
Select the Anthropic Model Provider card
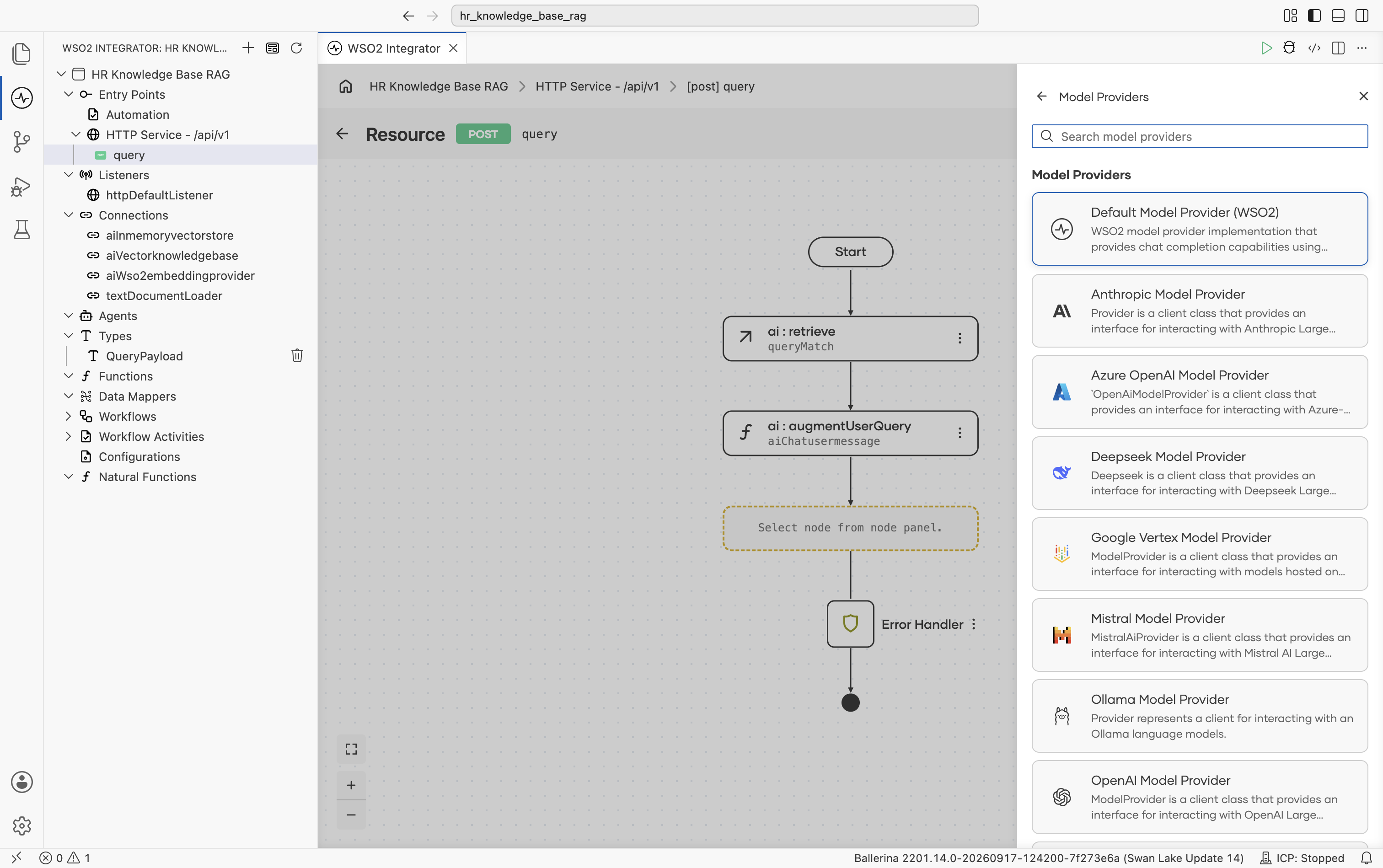coord(1199,311)
